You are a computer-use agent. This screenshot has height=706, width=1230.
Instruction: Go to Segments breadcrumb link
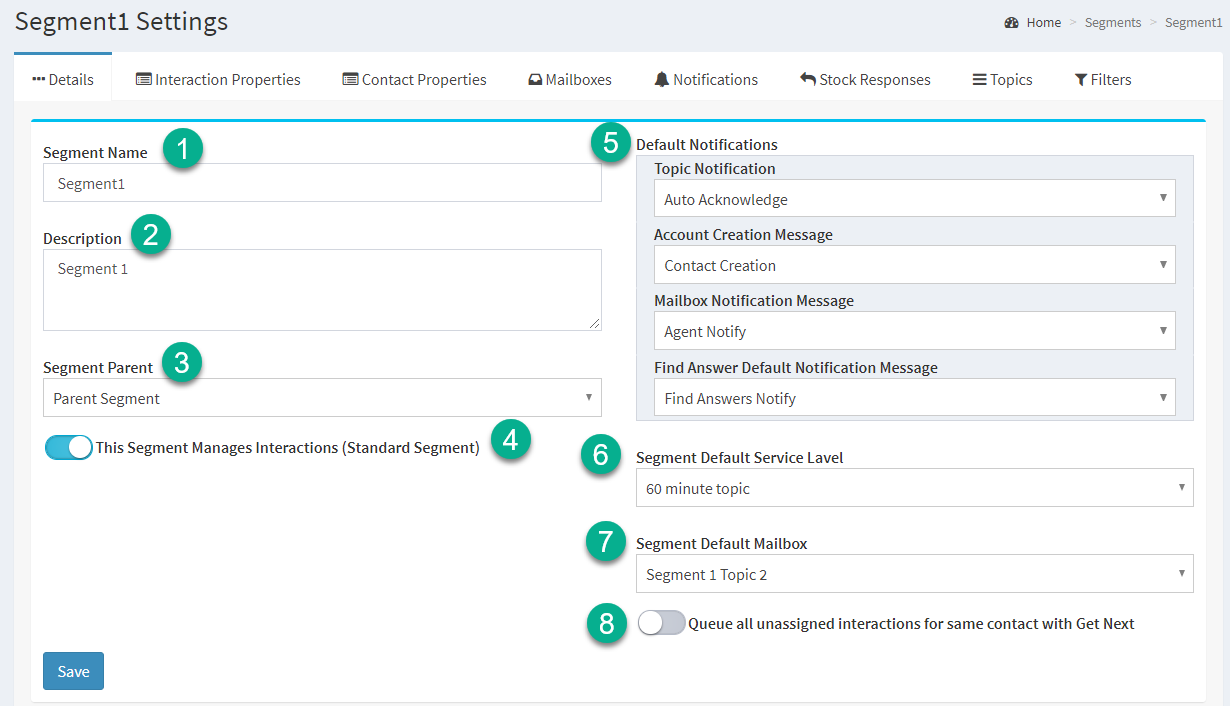pos(1113,22)
